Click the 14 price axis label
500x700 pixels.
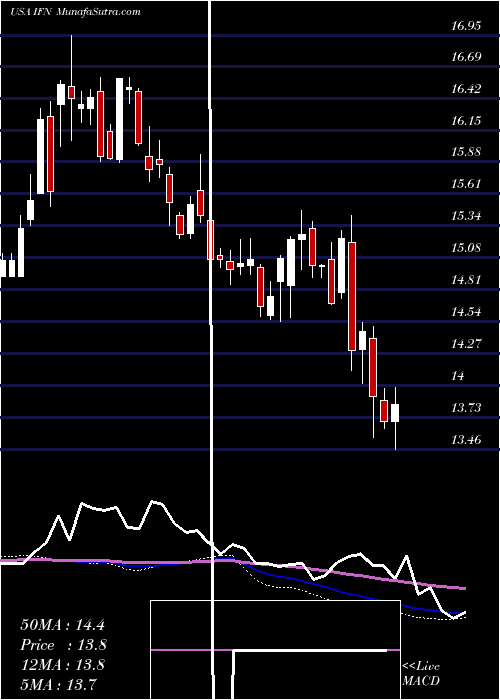point(458,376)
